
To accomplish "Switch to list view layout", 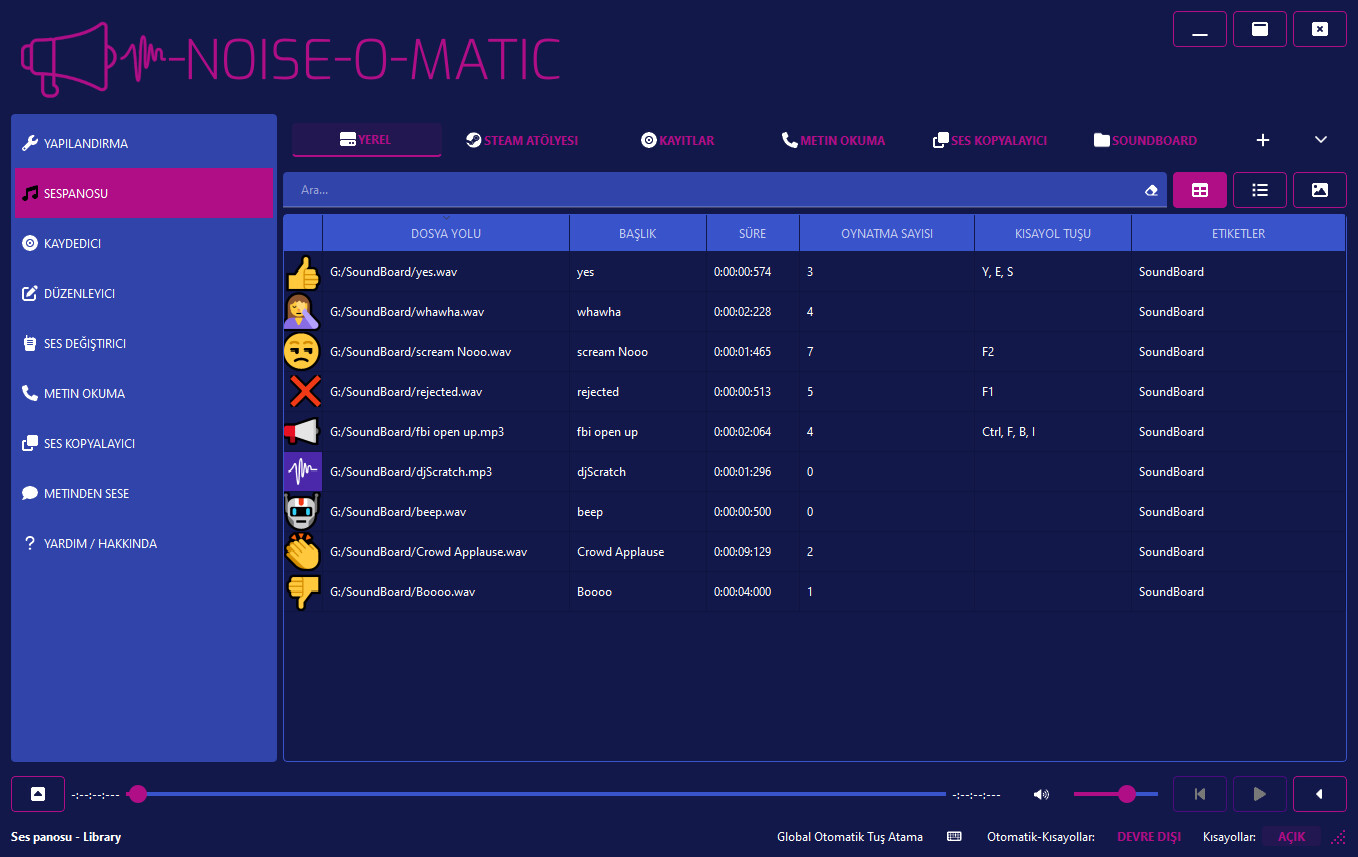I will pos(1259,190).
